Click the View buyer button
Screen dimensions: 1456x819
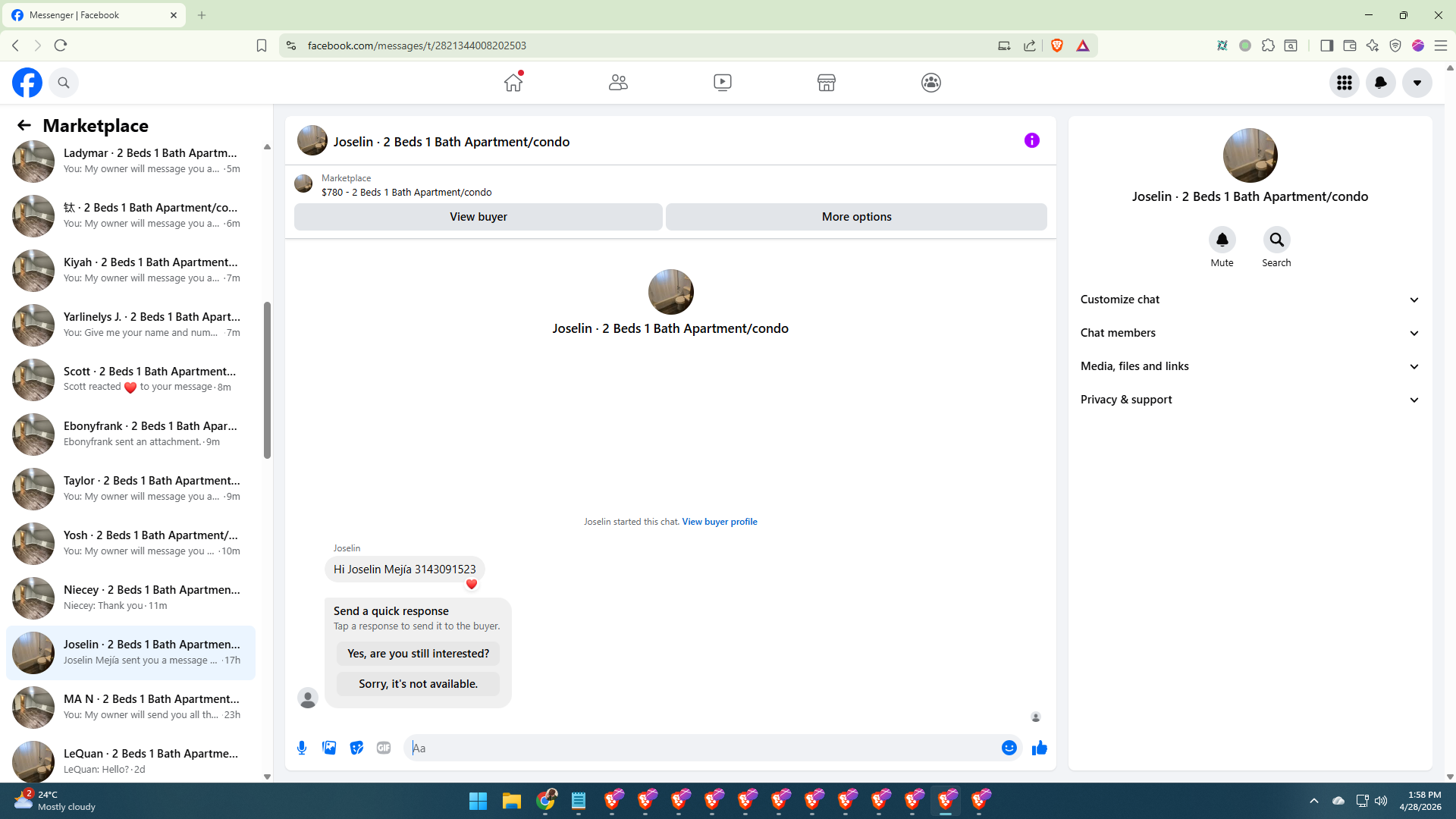478,217
